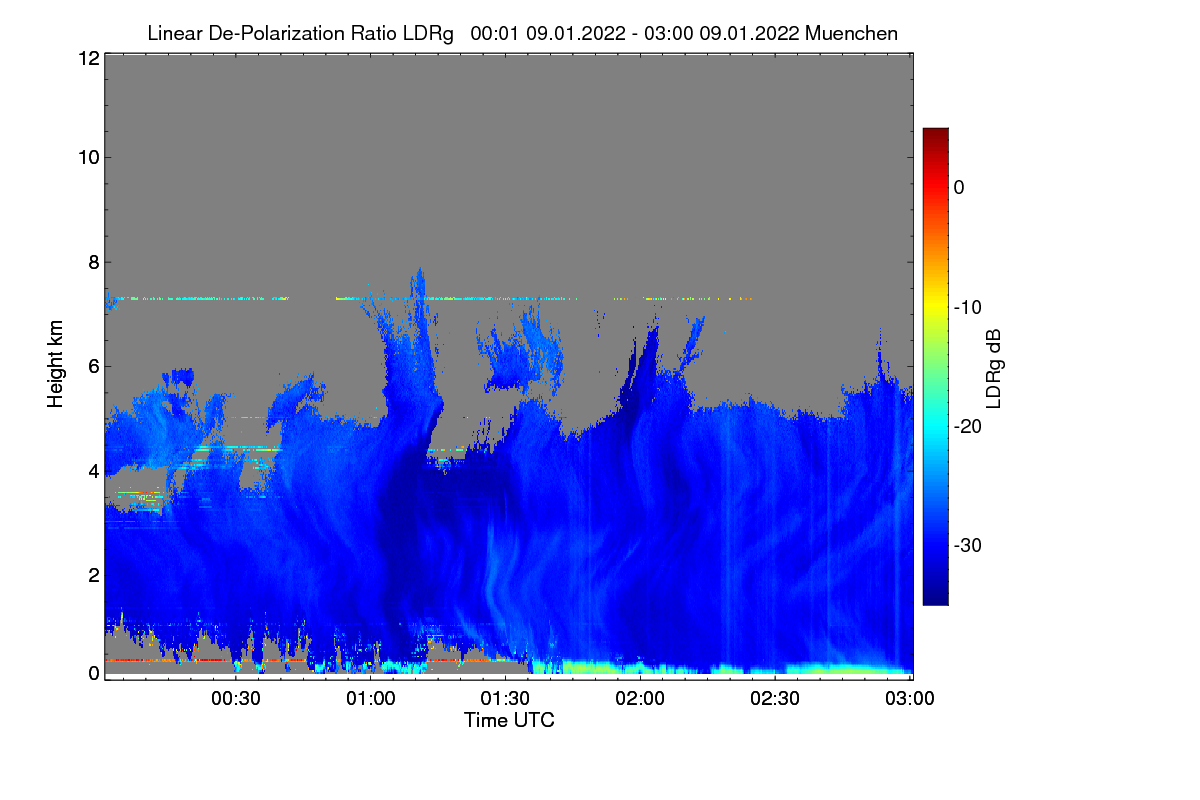Click the '02:30' time tick label
The height and width of the screenshot is (800, 1200).
(x=776, y=698)
